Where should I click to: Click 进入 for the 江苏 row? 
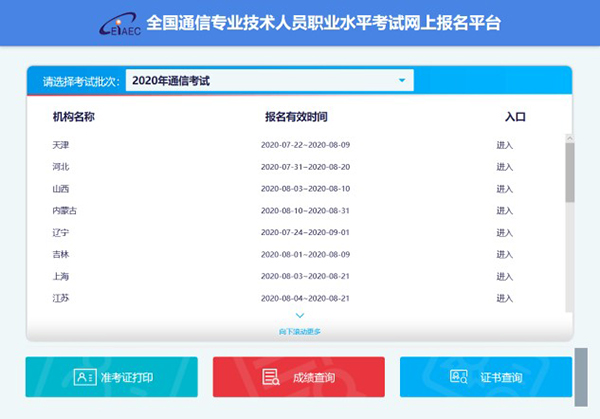(504, 298)
